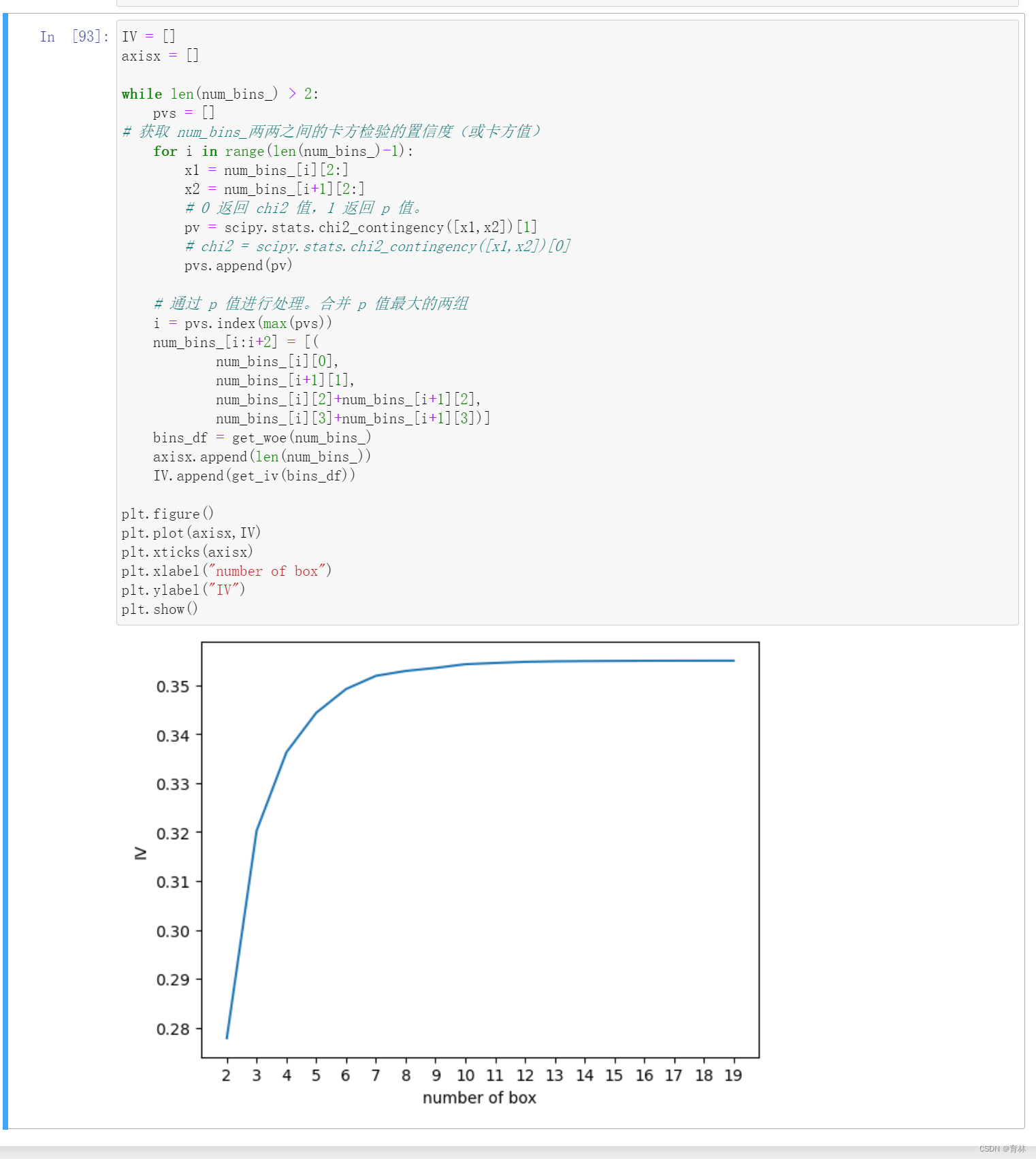Viewport: 1036px width, 1159px height.
Task: Click the 'while len(num_bins_) > 2:' line
Action: click(220, 94)
